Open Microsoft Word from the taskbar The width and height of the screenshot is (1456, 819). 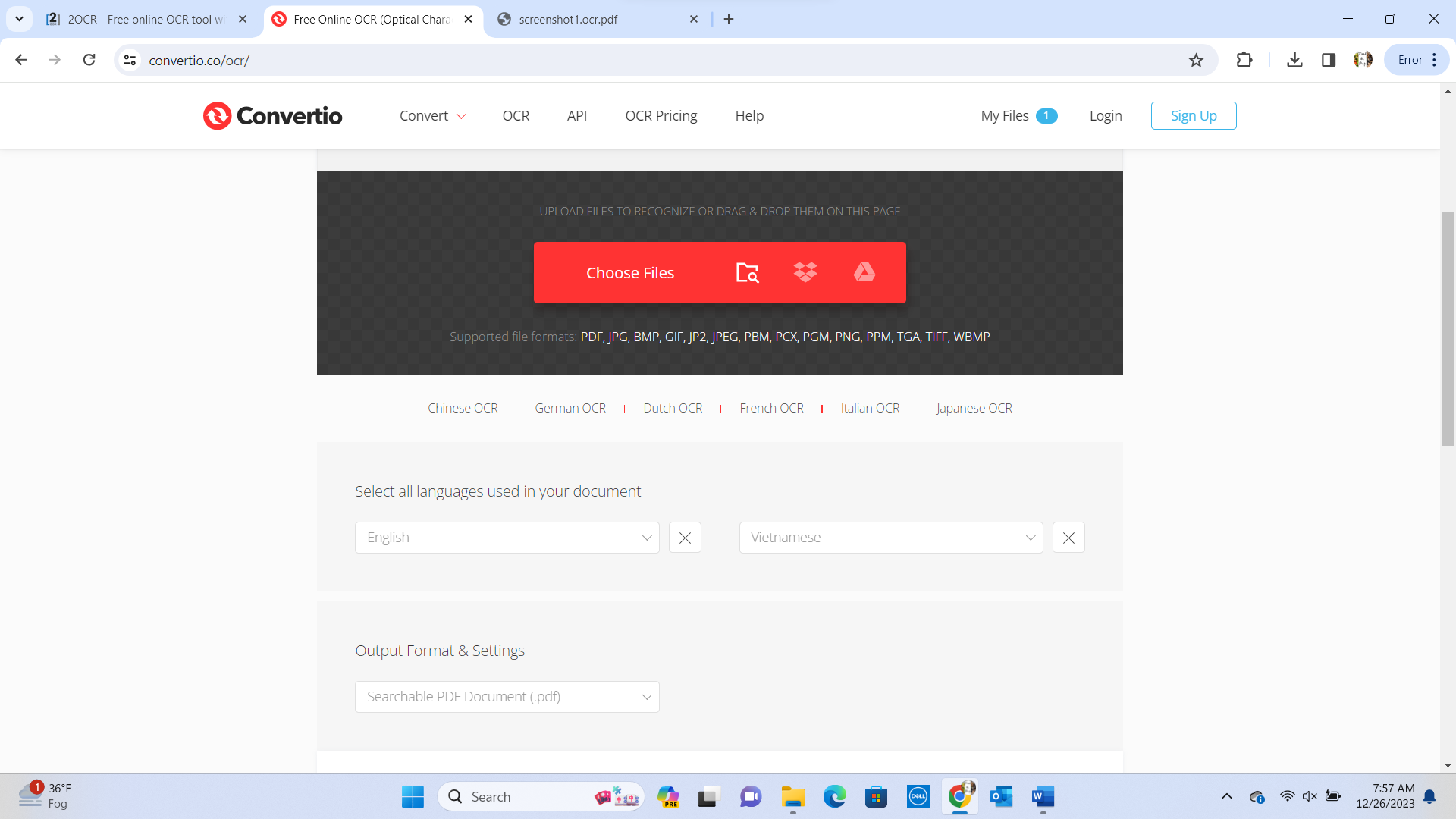pyautogui.click(x=1042, y=797)
